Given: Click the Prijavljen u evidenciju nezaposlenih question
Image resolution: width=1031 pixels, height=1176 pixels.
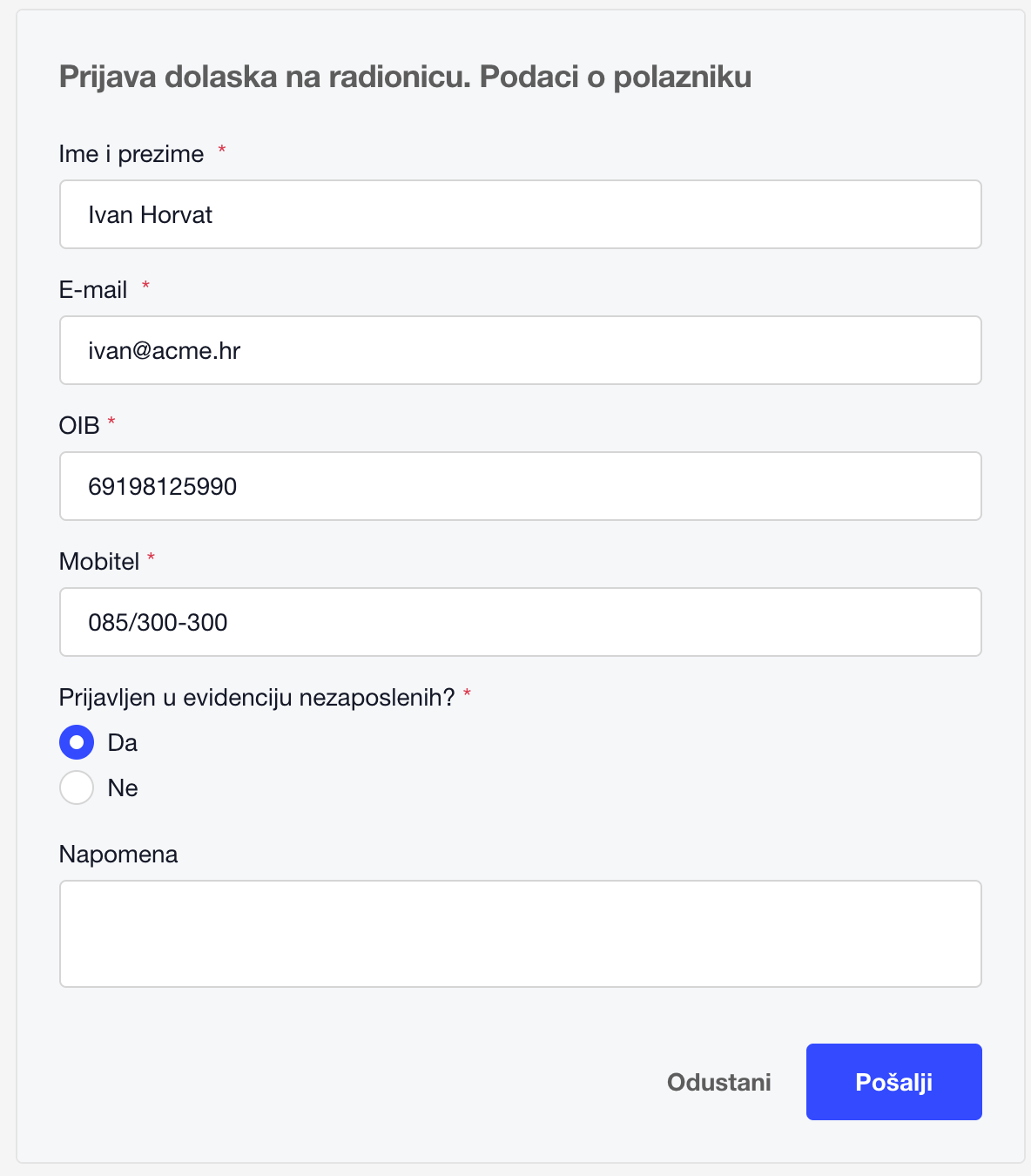Looking at the screenshot, I should (x=257, y=698).
